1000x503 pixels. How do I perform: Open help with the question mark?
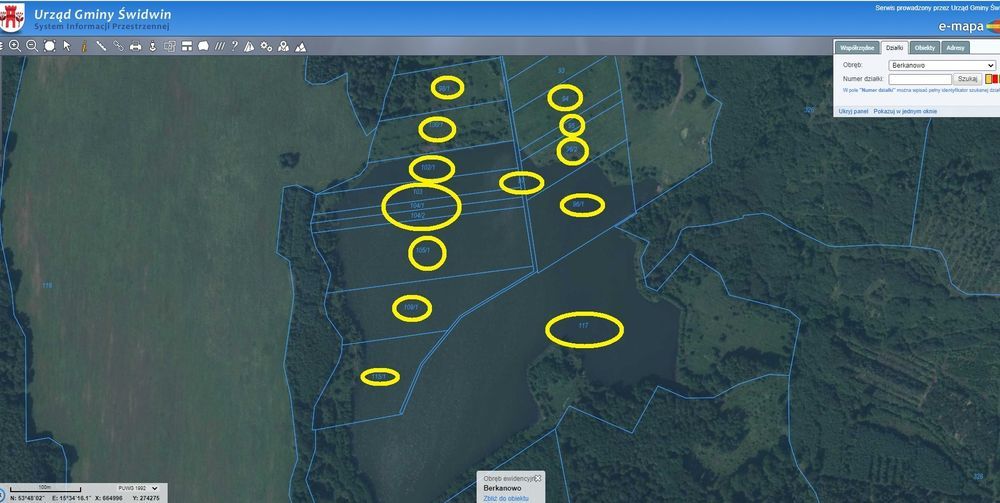coord(234,46)
